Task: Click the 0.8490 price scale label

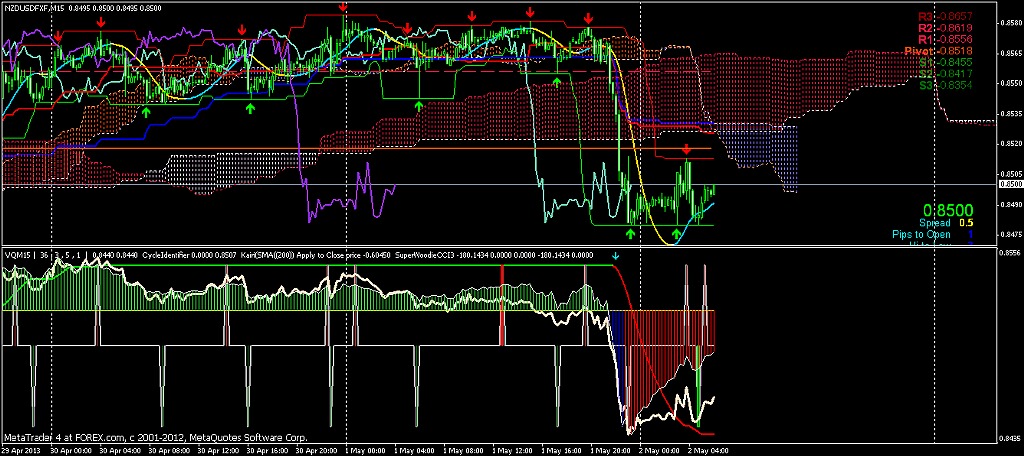Action: 1012,204
